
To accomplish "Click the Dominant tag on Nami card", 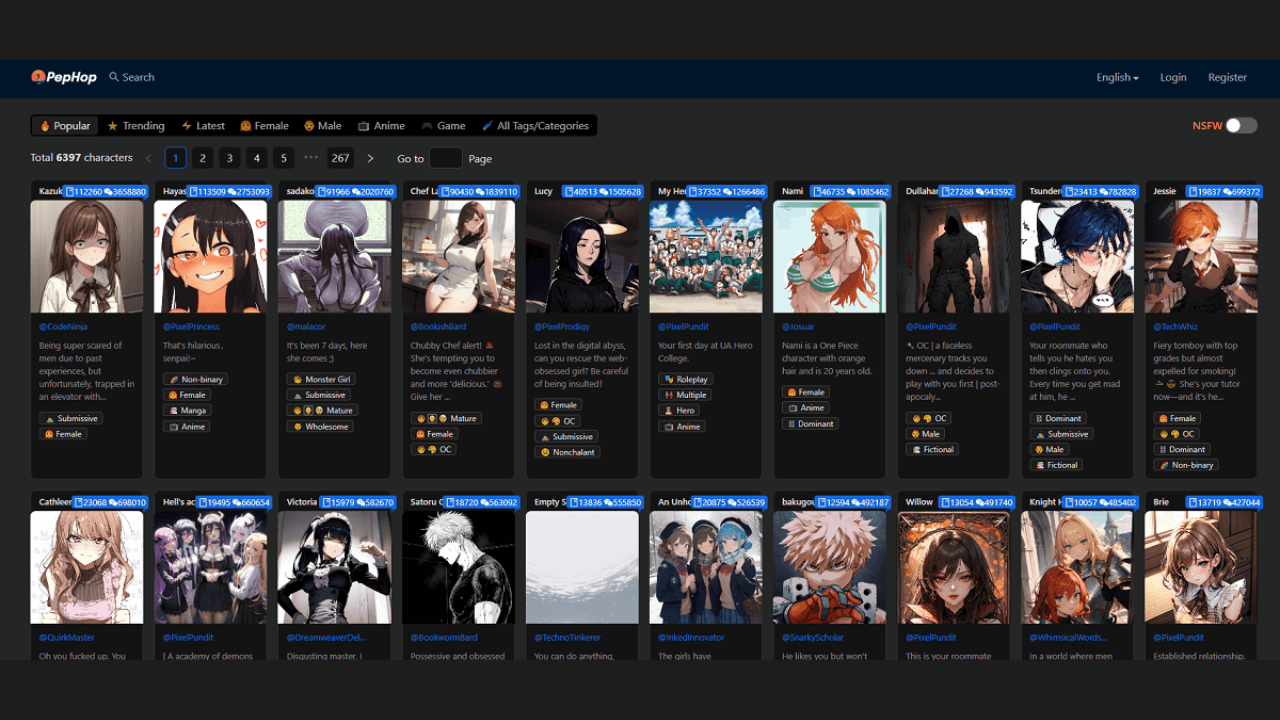I will coord(810,423).
